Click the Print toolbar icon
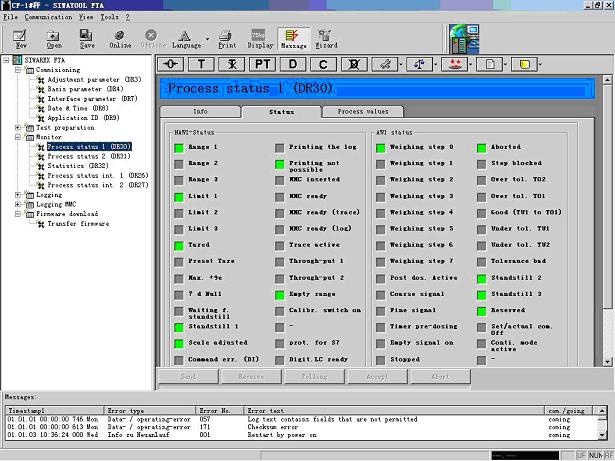The width and height of the screenshot is (615, 461). pos(227,39)
